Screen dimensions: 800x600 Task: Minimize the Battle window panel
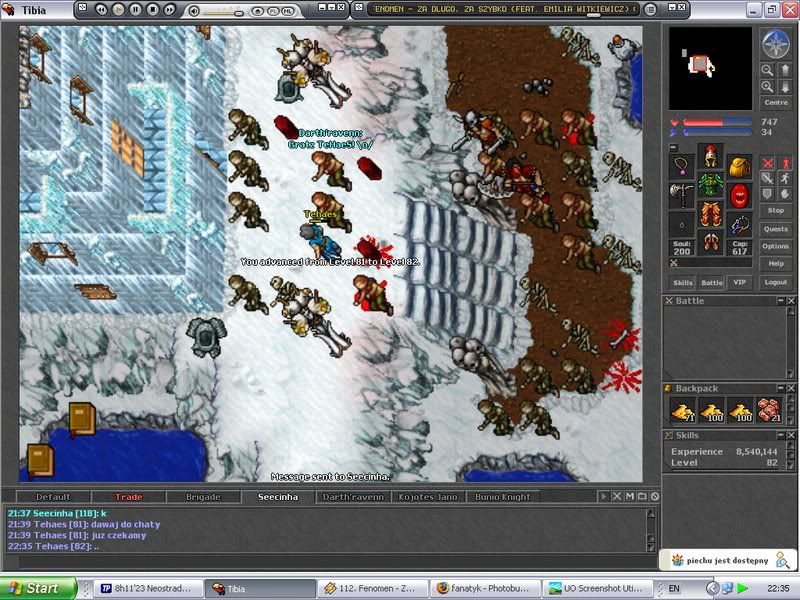pyautogui.click(x=781, y=301)
